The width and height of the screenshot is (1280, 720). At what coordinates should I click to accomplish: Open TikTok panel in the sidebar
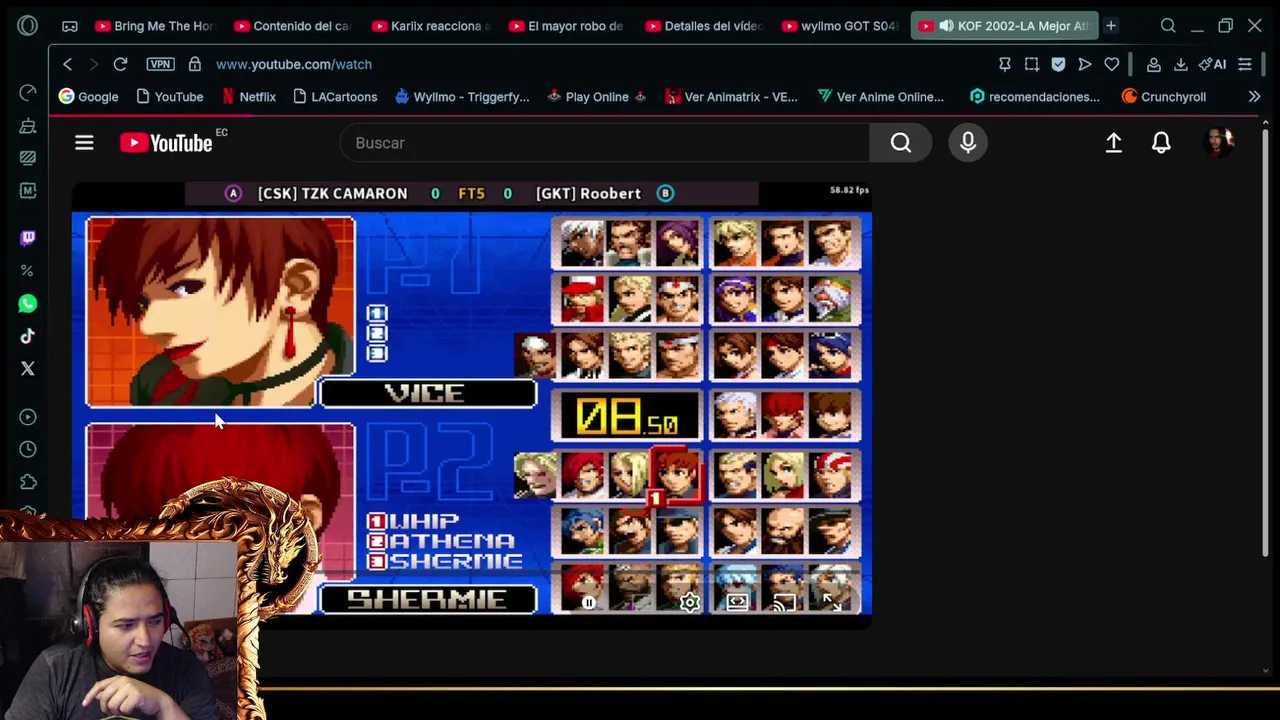[x=28, y=336]
